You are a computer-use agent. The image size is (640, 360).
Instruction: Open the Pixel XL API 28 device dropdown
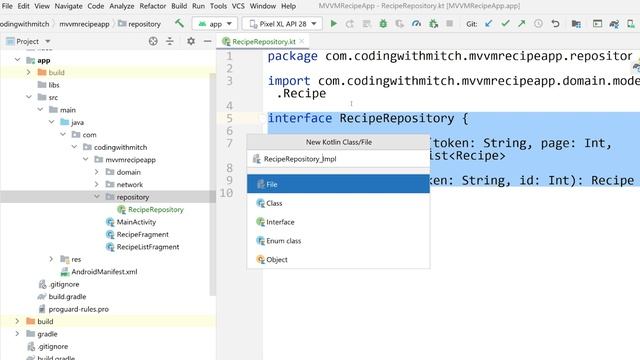tap(283, 24)
